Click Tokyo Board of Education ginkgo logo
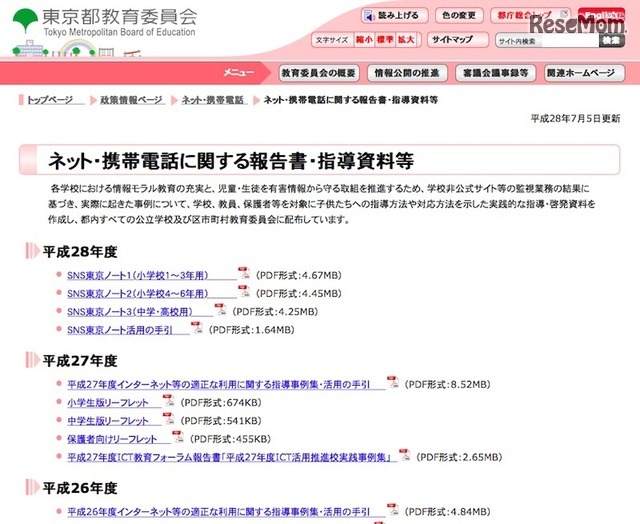The width and height of the screenshot is (640, 524). 26,20
